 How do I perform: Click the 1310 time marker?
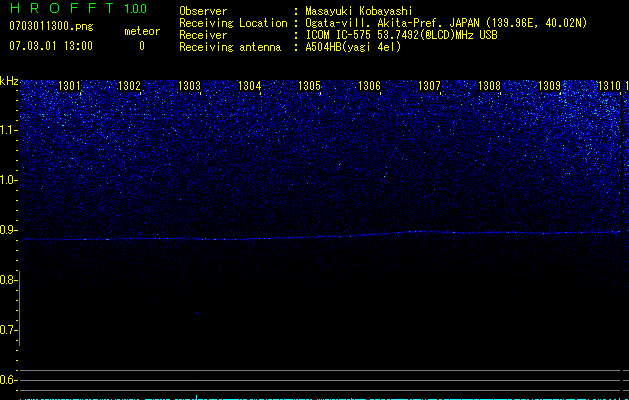(609, 86)
